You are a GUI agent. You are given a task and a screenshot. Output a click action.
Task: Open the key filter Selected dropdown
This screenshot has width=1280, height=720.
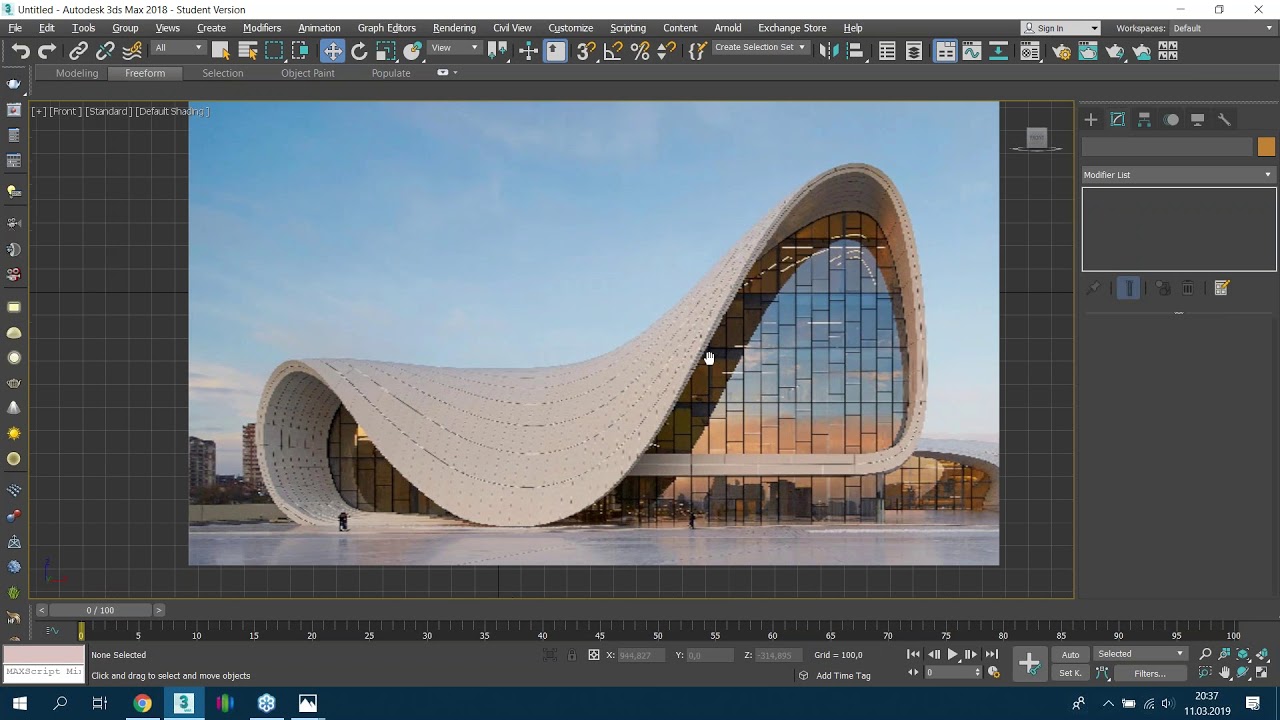pyautogui.click(x=1140, y=654)
